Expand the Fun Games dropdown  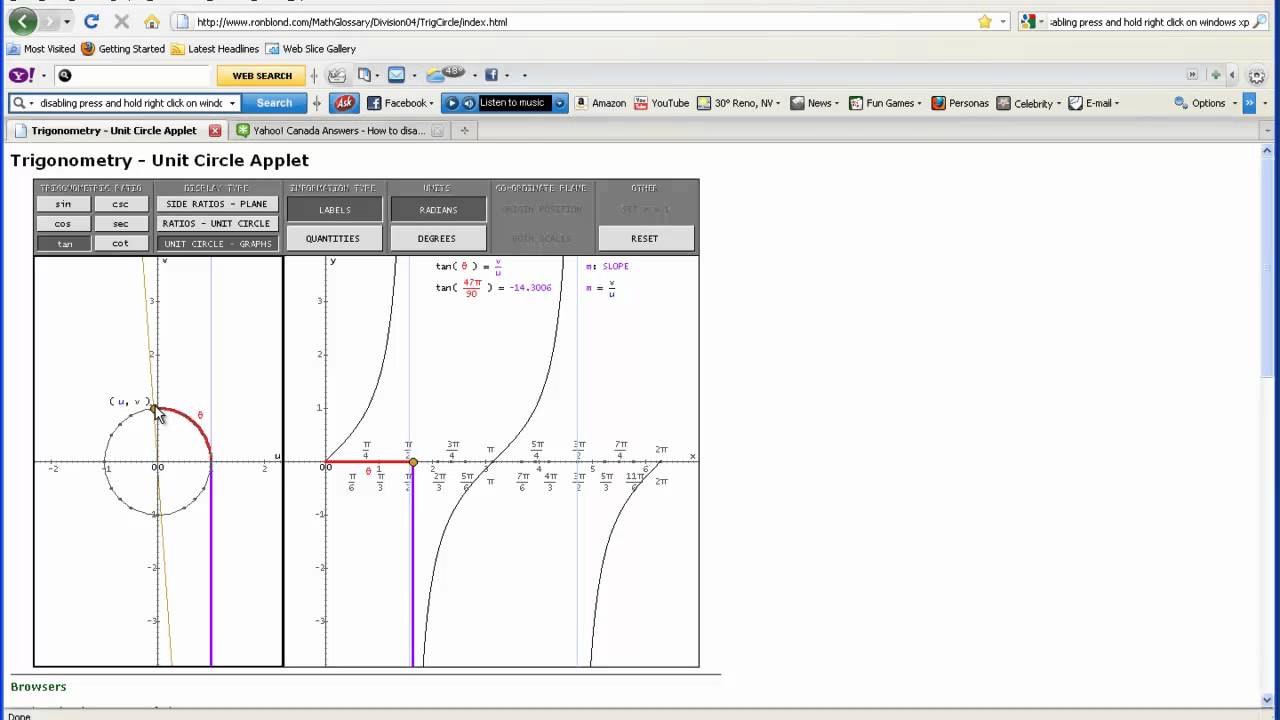(884, 103)
